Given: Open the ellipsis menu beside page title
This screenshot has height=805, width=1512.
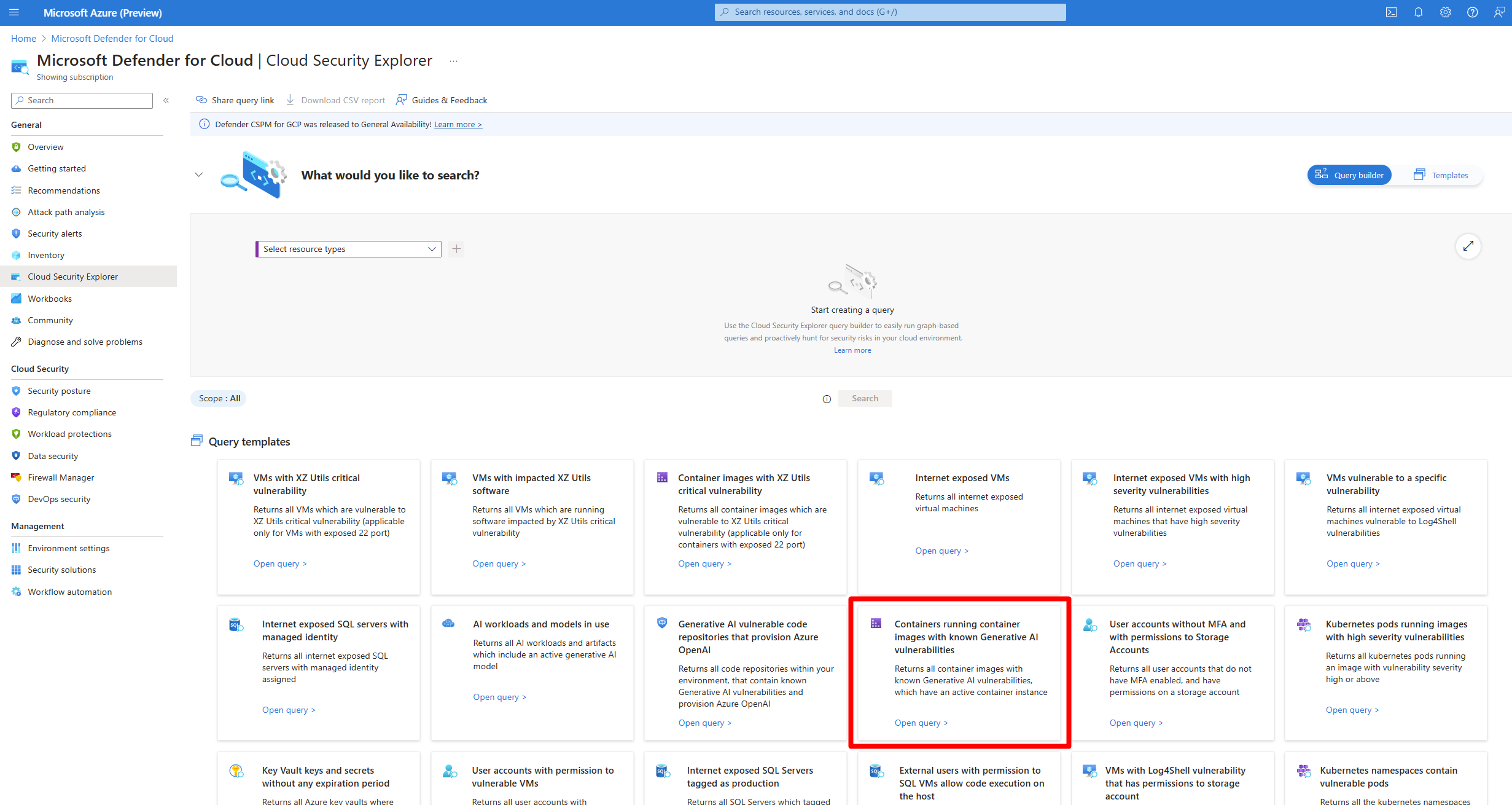Looking at the screenshot, I should [453, 61].
